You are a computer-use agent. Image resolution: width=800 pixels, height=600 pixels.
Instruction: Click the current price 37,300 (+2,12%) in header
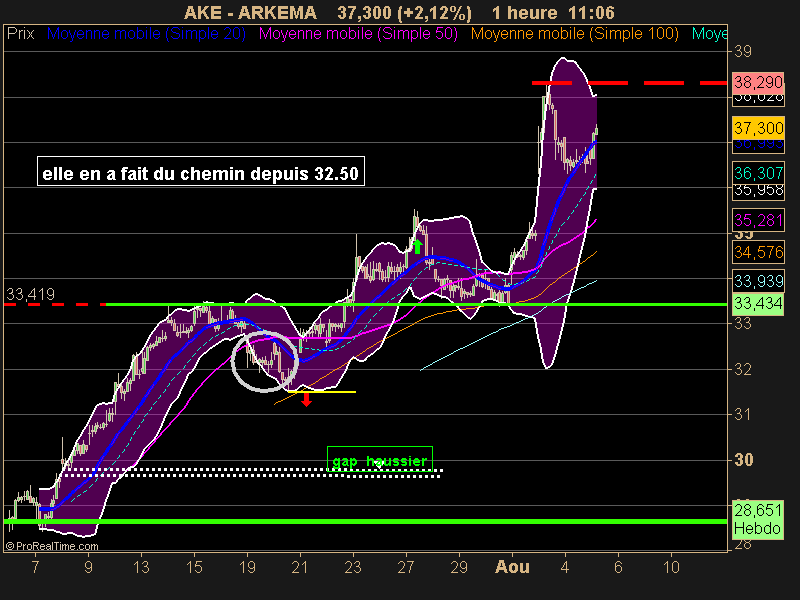tap(404, 12)
